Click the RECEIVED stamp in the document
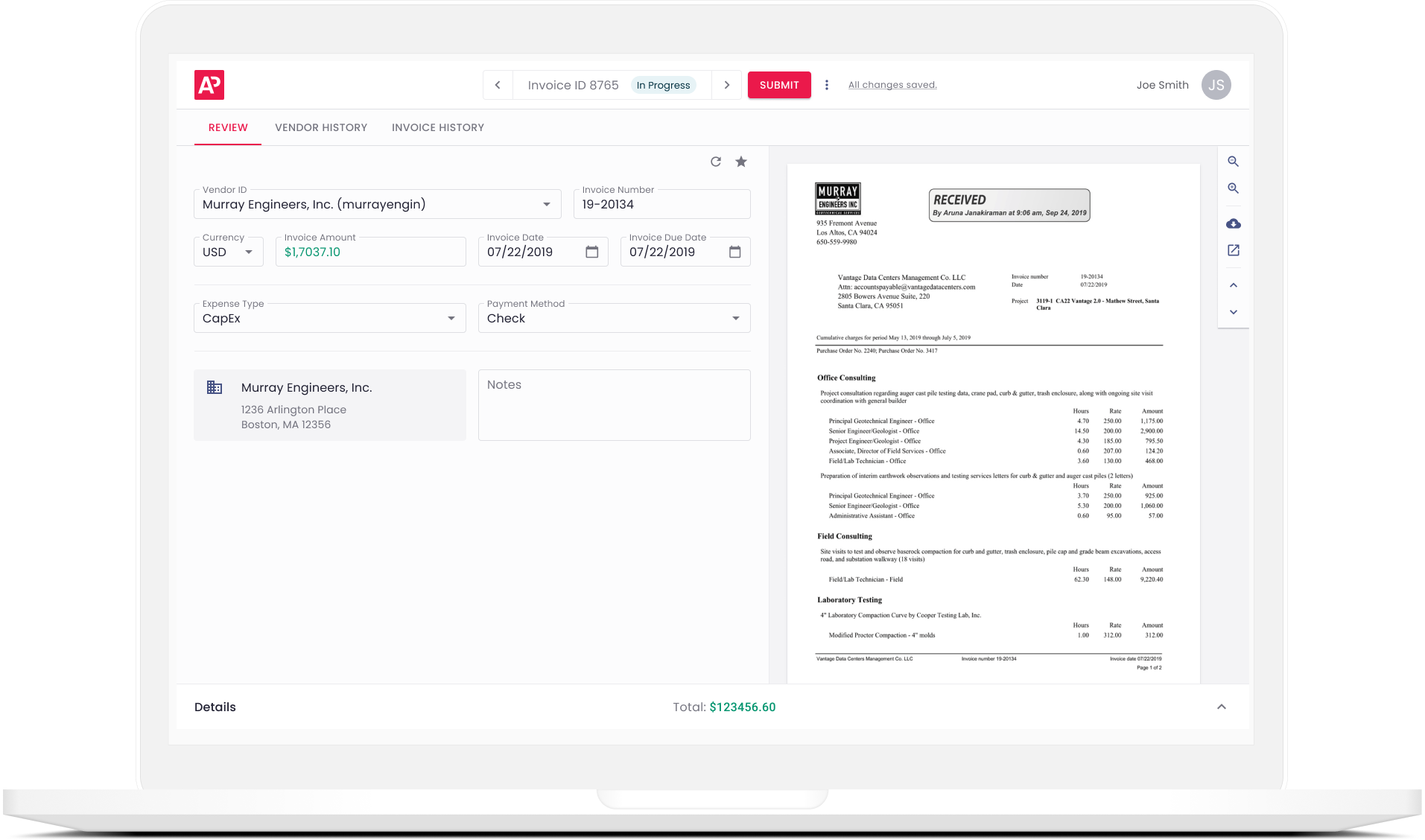 pyautogui.click(x=1009, y=205)
